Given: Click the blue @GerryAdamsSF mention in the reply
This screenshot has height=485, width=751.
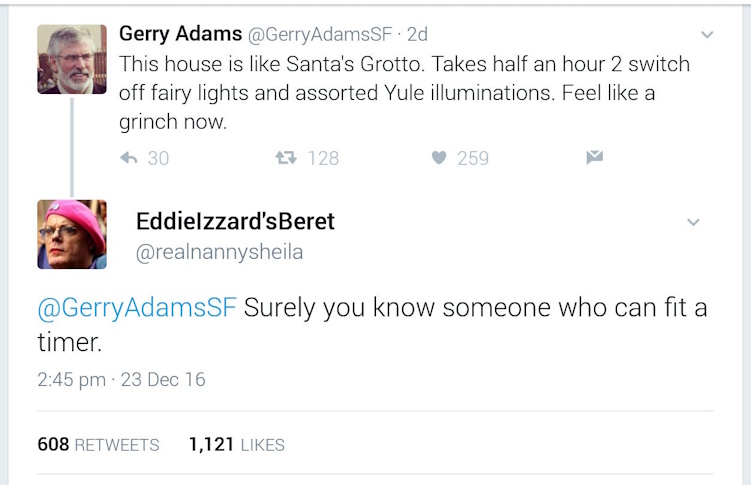Looking at the screenshot, I should [137, 307].
